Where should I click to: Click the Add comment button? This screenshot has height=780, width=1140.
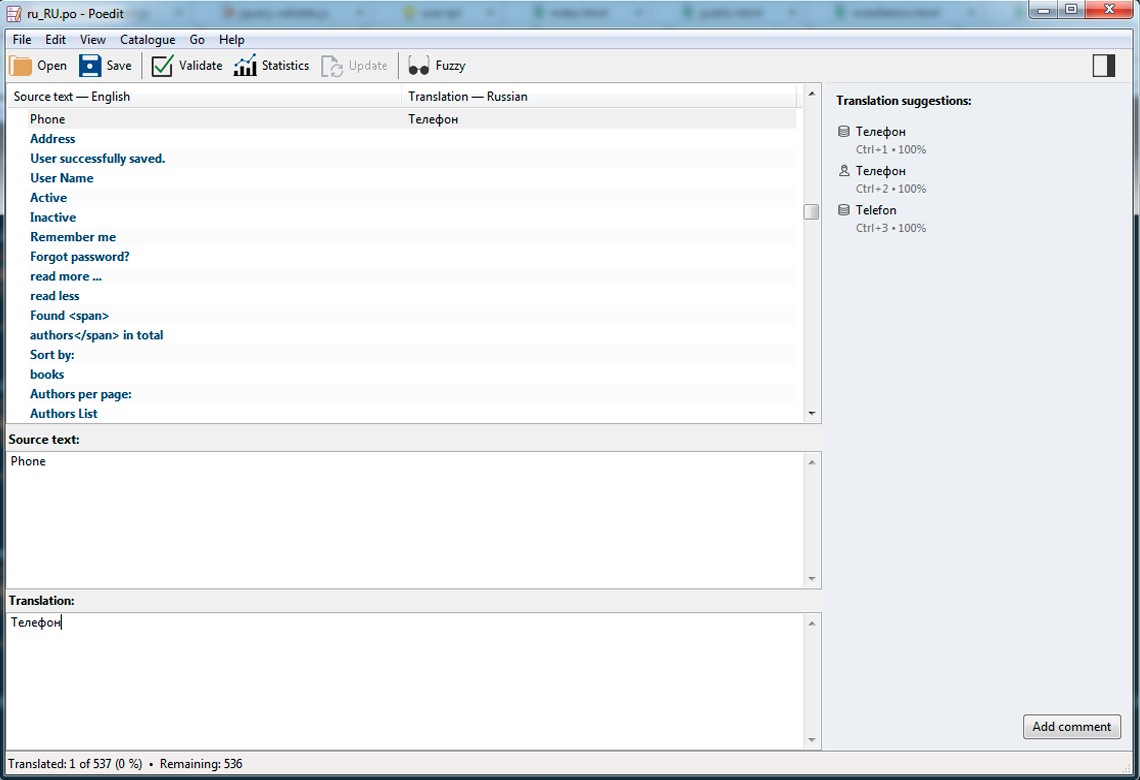pyautogui.click(x=1071, y=727)
